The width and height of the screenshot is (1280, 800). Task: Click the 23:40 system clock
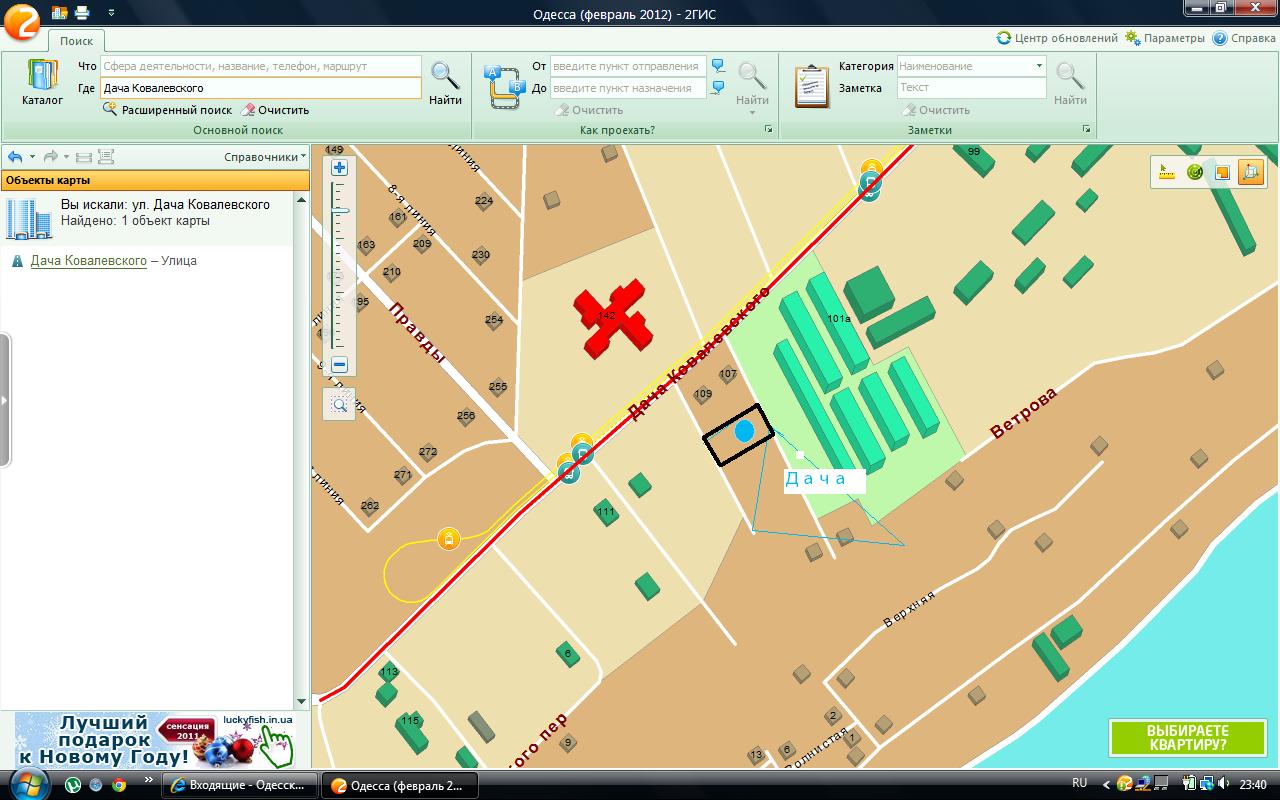(x=1254, y=784)
